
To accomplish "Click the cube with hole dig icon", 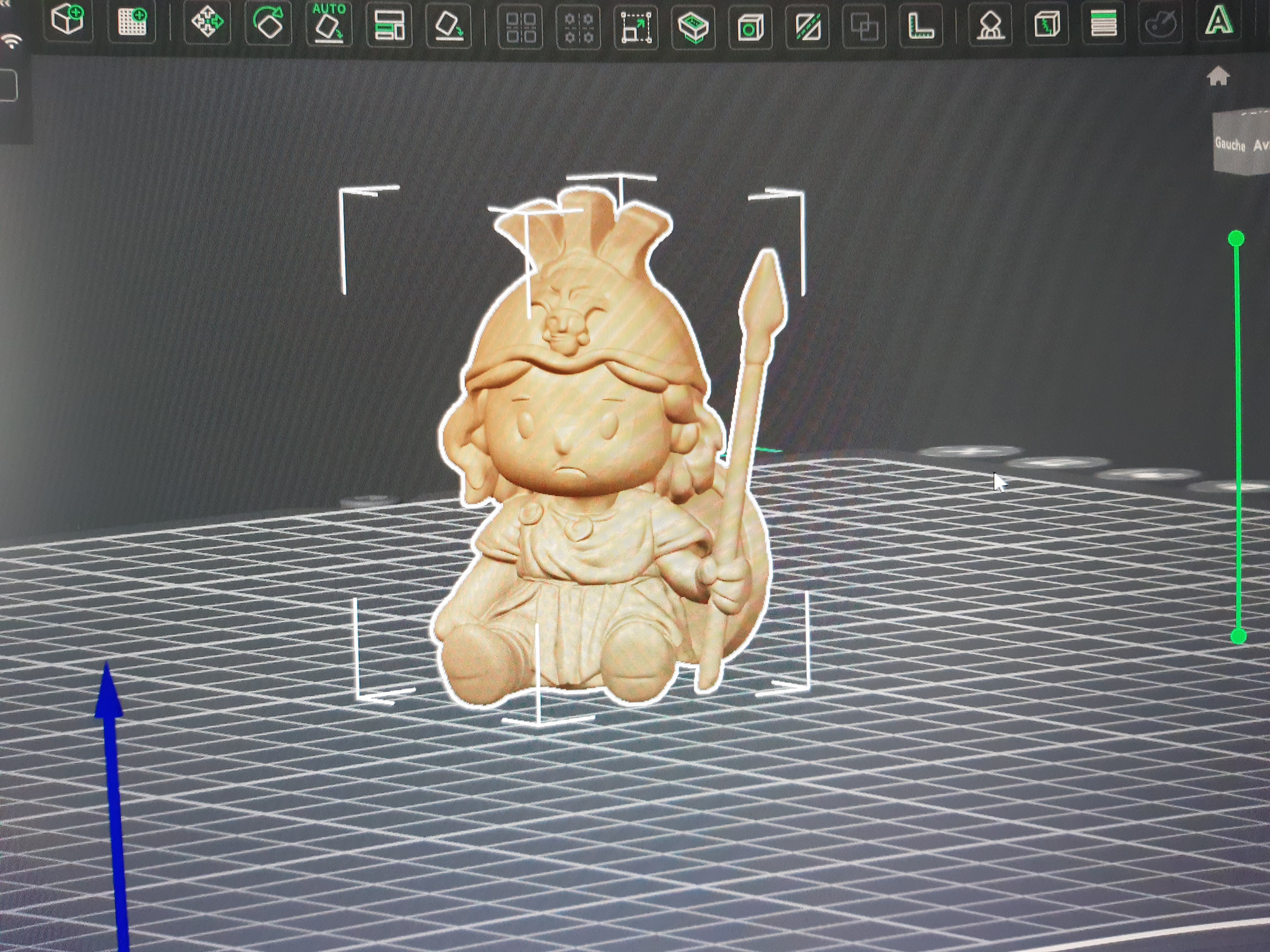I will 750,28.
